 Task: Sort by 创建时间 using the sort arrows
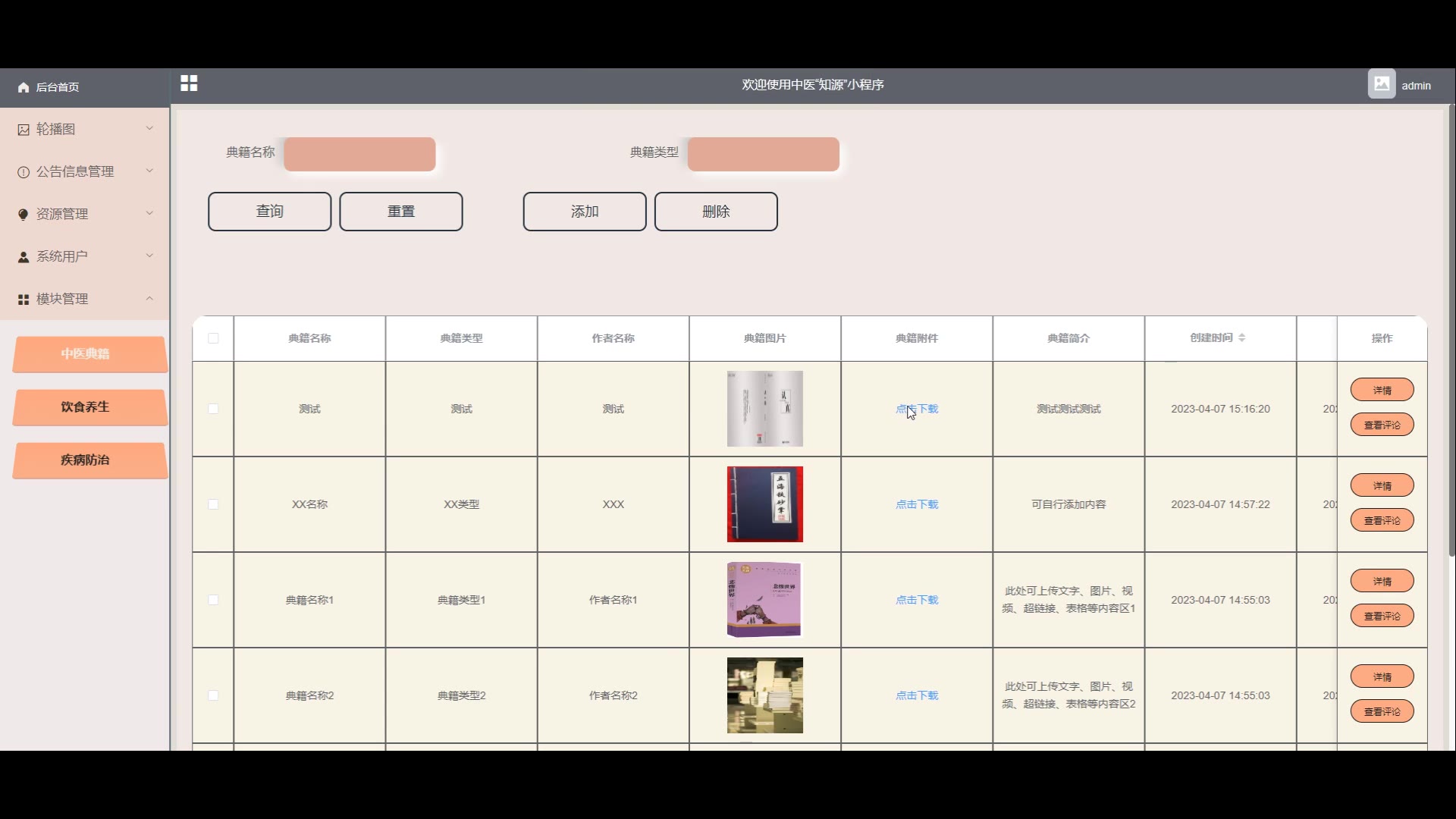1241,337
